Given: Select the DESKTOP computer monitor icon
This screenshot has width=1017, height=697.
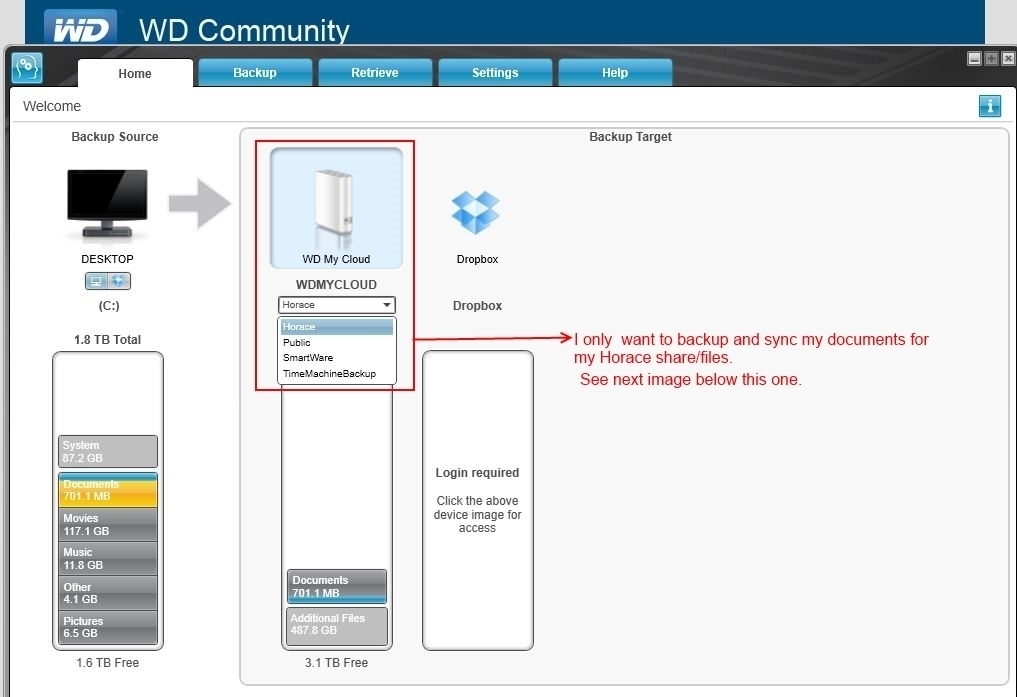Looking at the screenshot, I should (107, 204).
